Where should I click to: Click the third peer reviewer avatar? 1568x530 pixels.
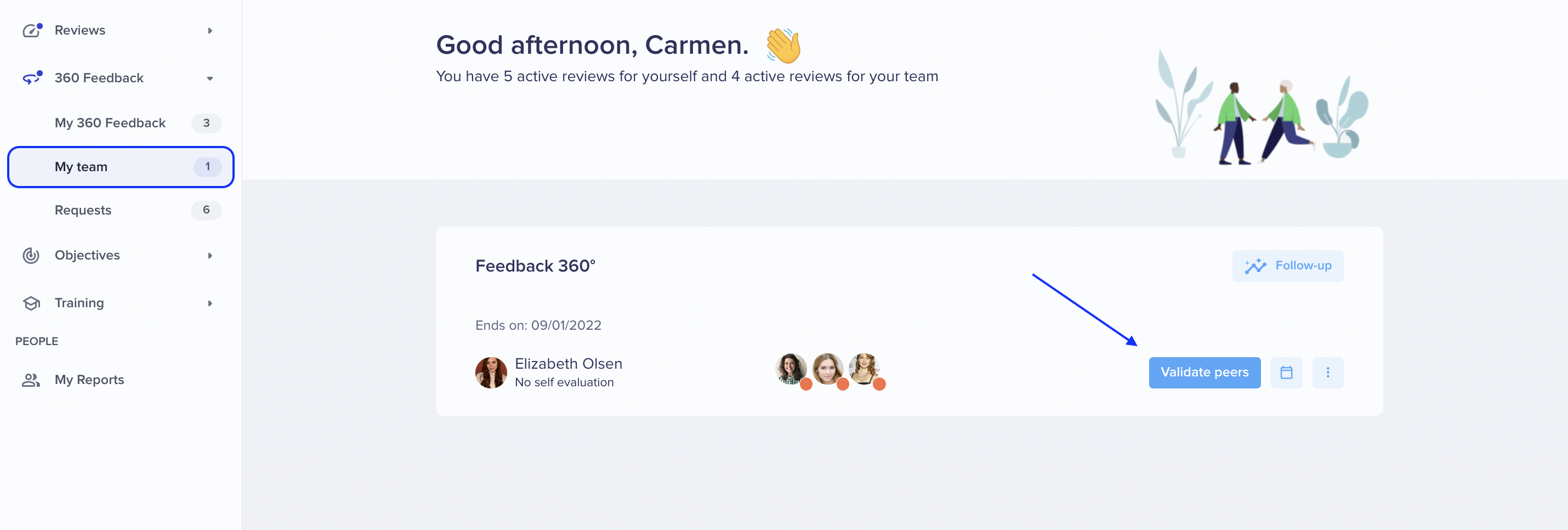[863, 369]
